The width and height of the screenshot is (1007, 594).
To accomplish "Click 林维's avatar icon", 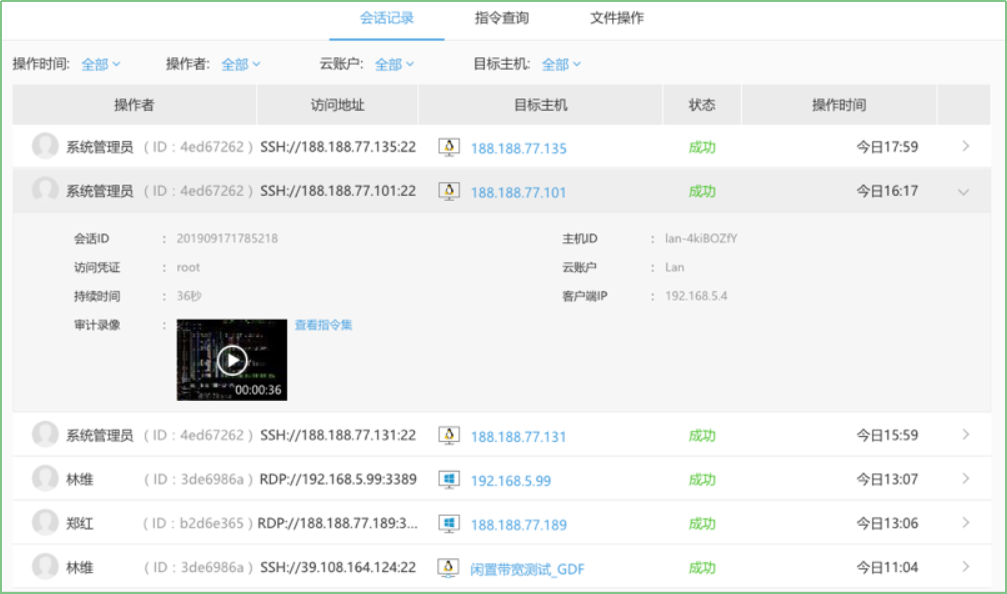I will click(44, 480).
